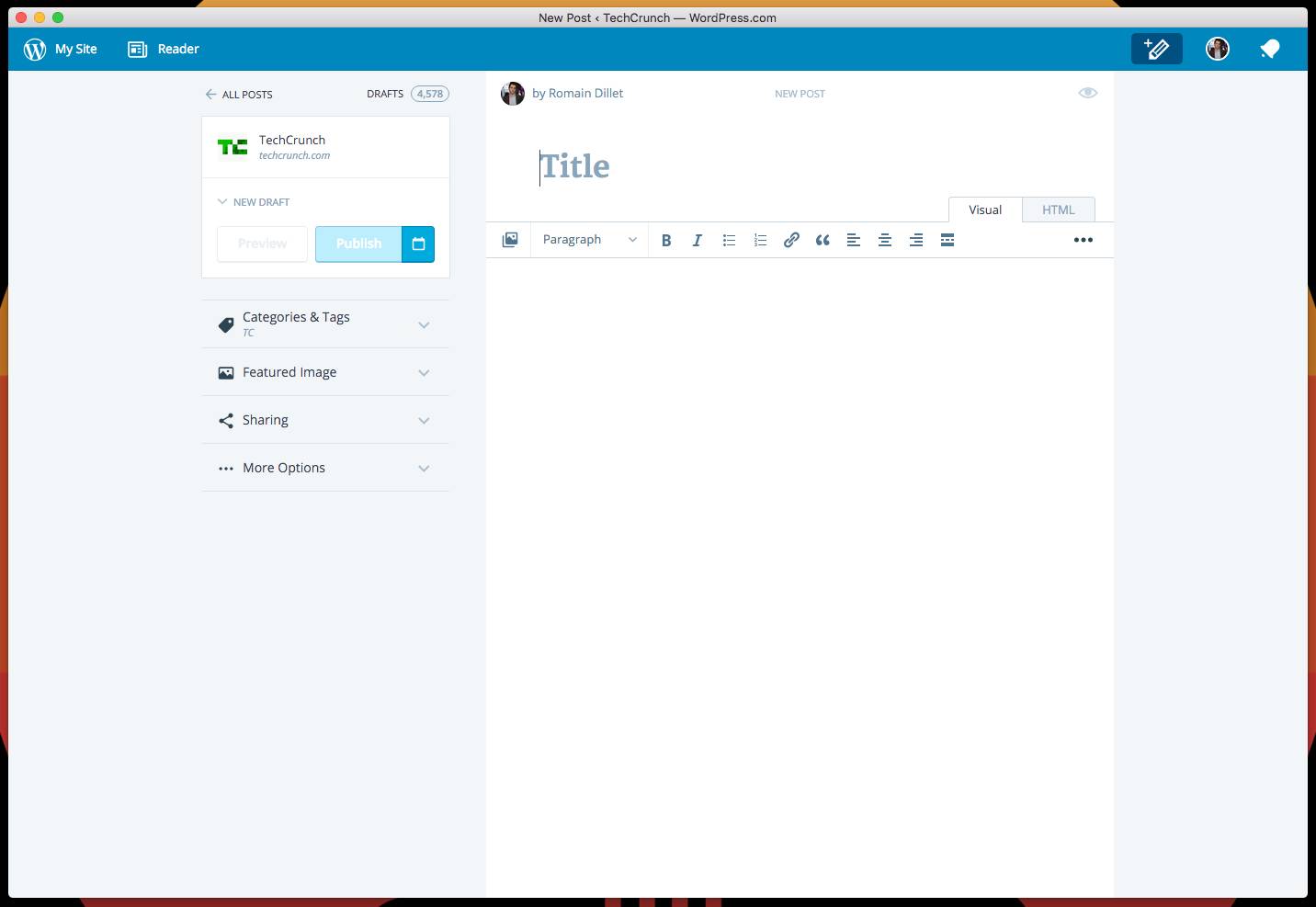This screenshot has height=907, width=1316.
Task: Click the NEW POST status label
Action: point(800,94)
